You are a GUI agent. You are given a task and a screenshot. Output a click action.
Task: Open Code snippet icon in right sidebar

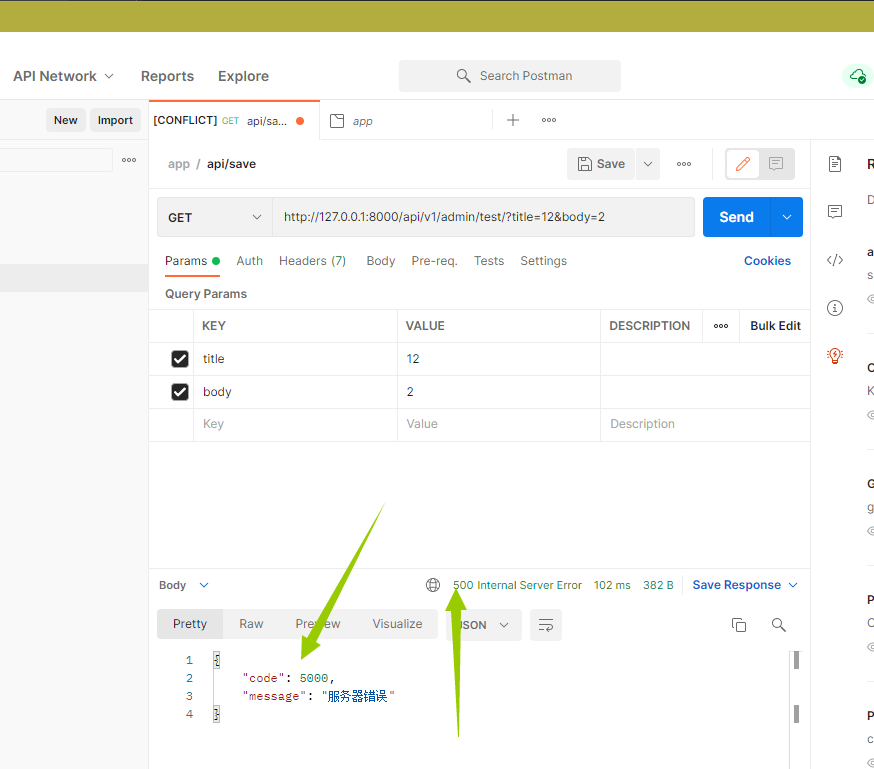(x=835, y=260)
